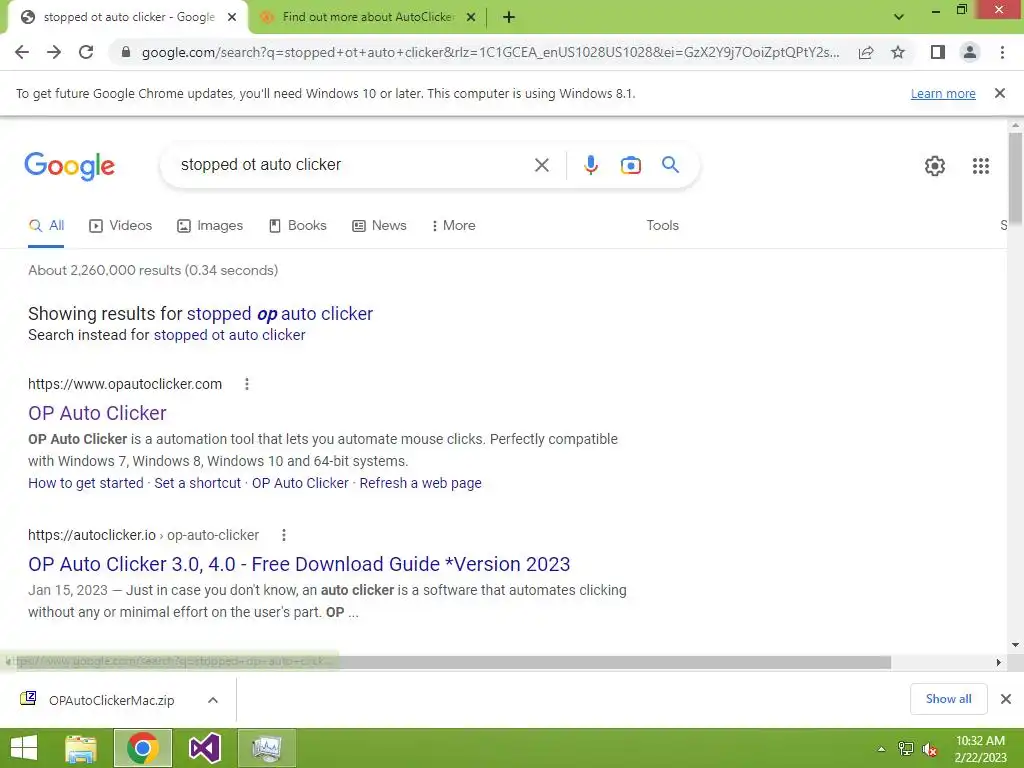This screenshot has height=768, width=1024.
Task: Expand the More search filters menu
Action: [x=453, y=226]
